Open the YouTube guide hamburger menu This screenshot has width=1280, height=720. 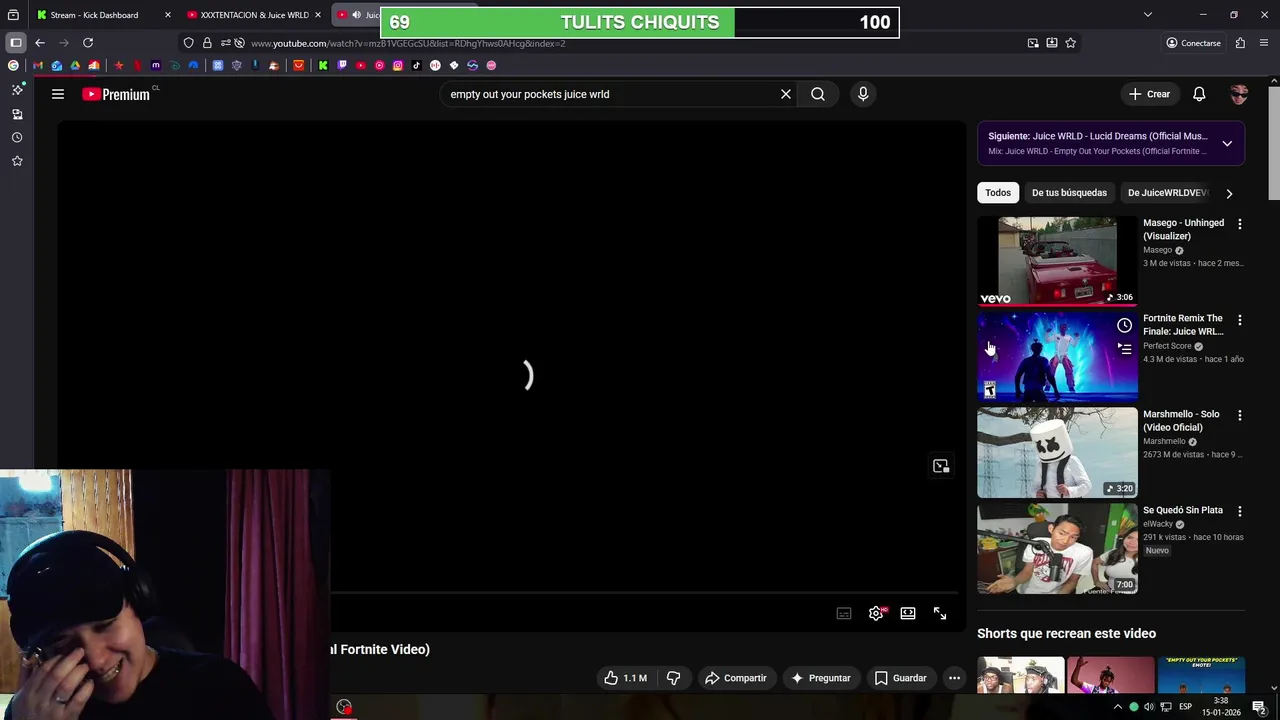click(58, 94)
